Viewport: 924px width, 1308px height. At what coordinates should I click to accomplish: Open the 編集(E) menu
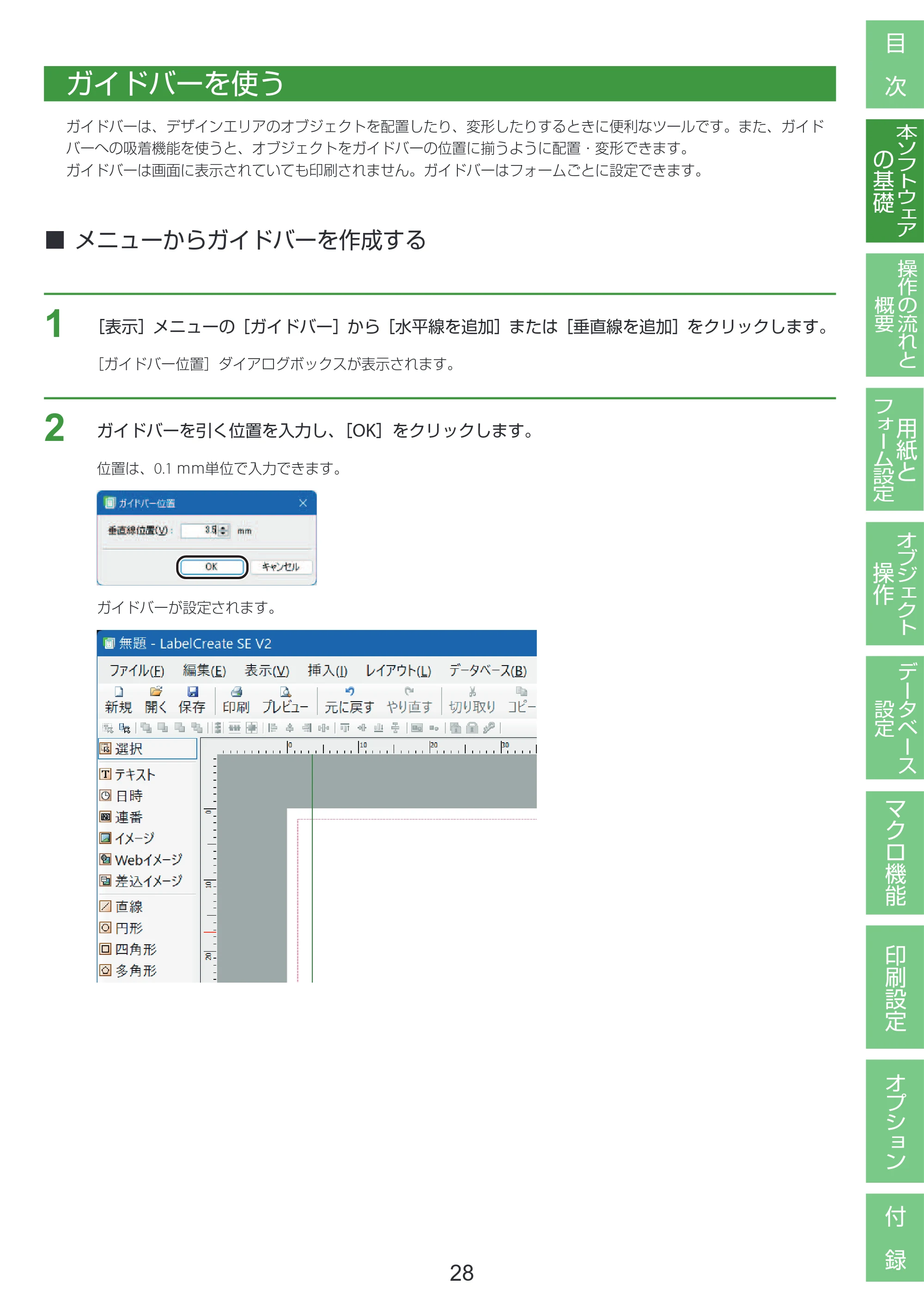204,671
